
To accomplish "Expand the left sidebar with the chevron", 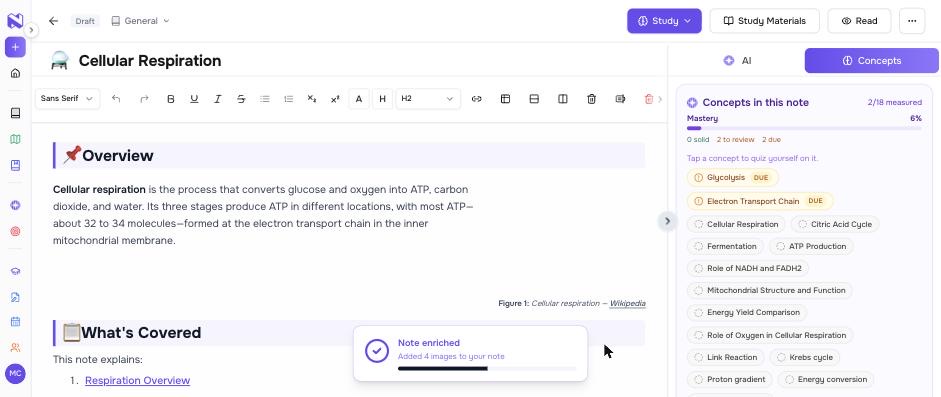I will click(x=32, y=30).
